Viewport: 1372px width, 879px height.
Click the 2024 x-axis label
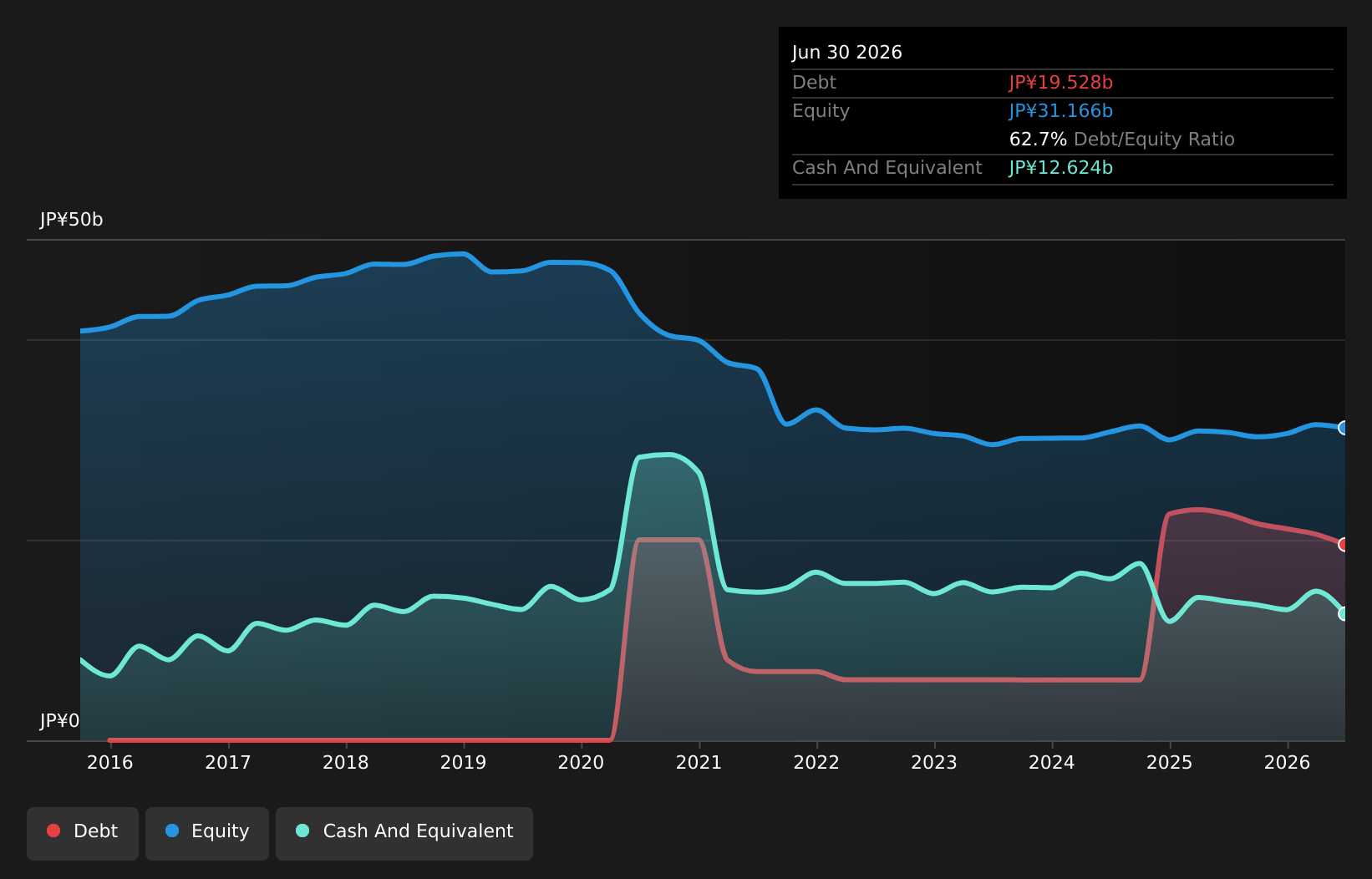coord(1052,763)
